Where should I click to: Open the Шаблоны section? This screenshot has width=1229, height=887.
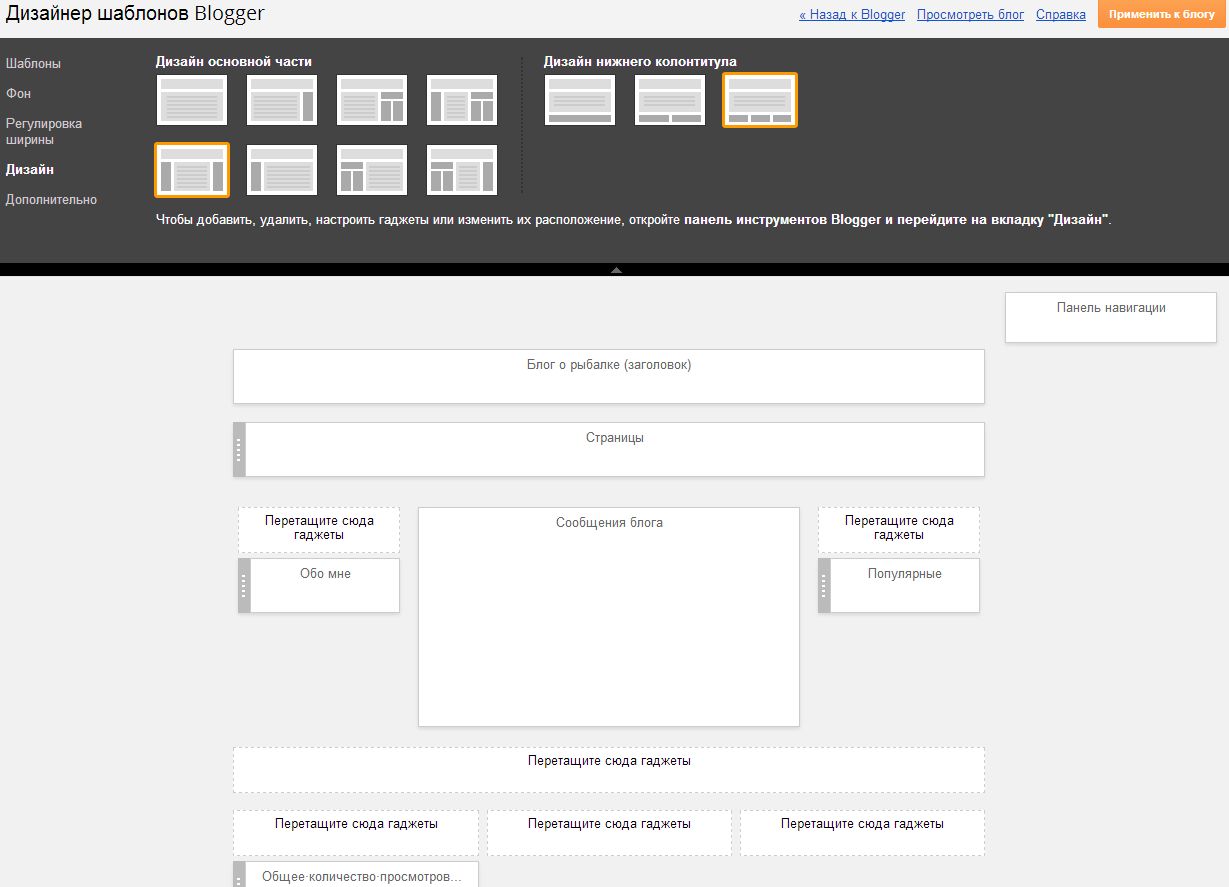pos(33,64)
